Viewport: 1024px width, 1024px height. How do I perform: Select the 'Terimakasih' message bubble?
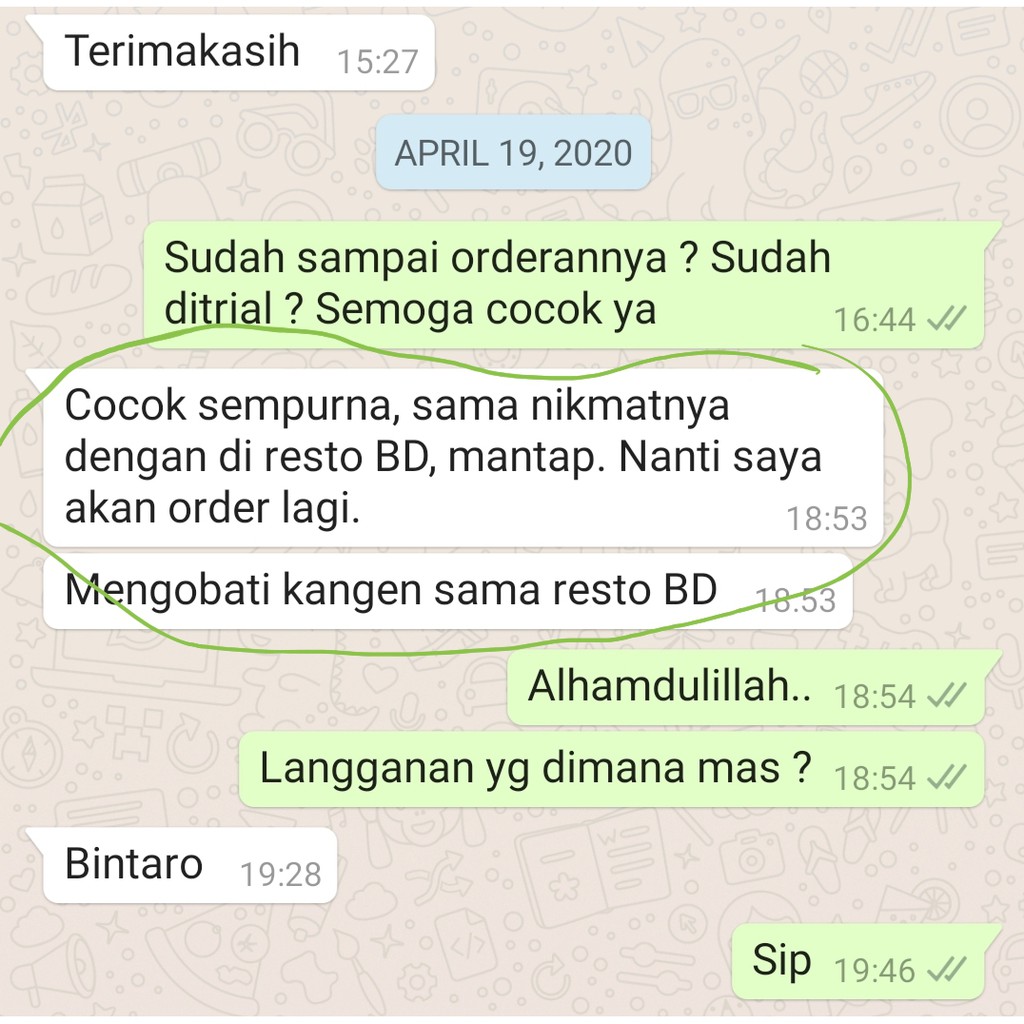pos(239,53)
